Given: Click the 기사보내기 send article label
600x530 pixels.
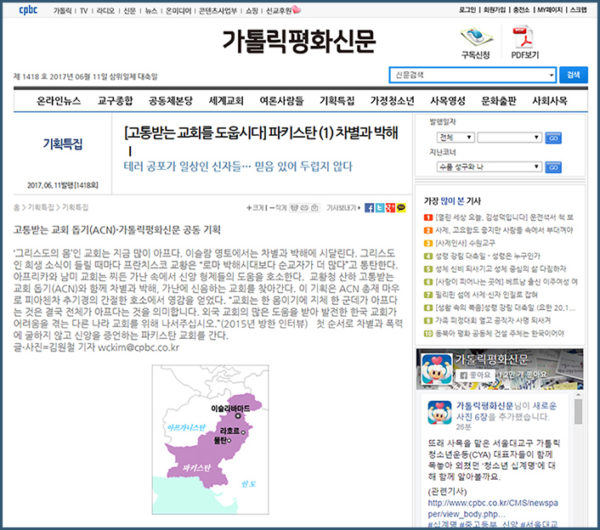Looking at the screenshot, I should click(x=342, y=208).
